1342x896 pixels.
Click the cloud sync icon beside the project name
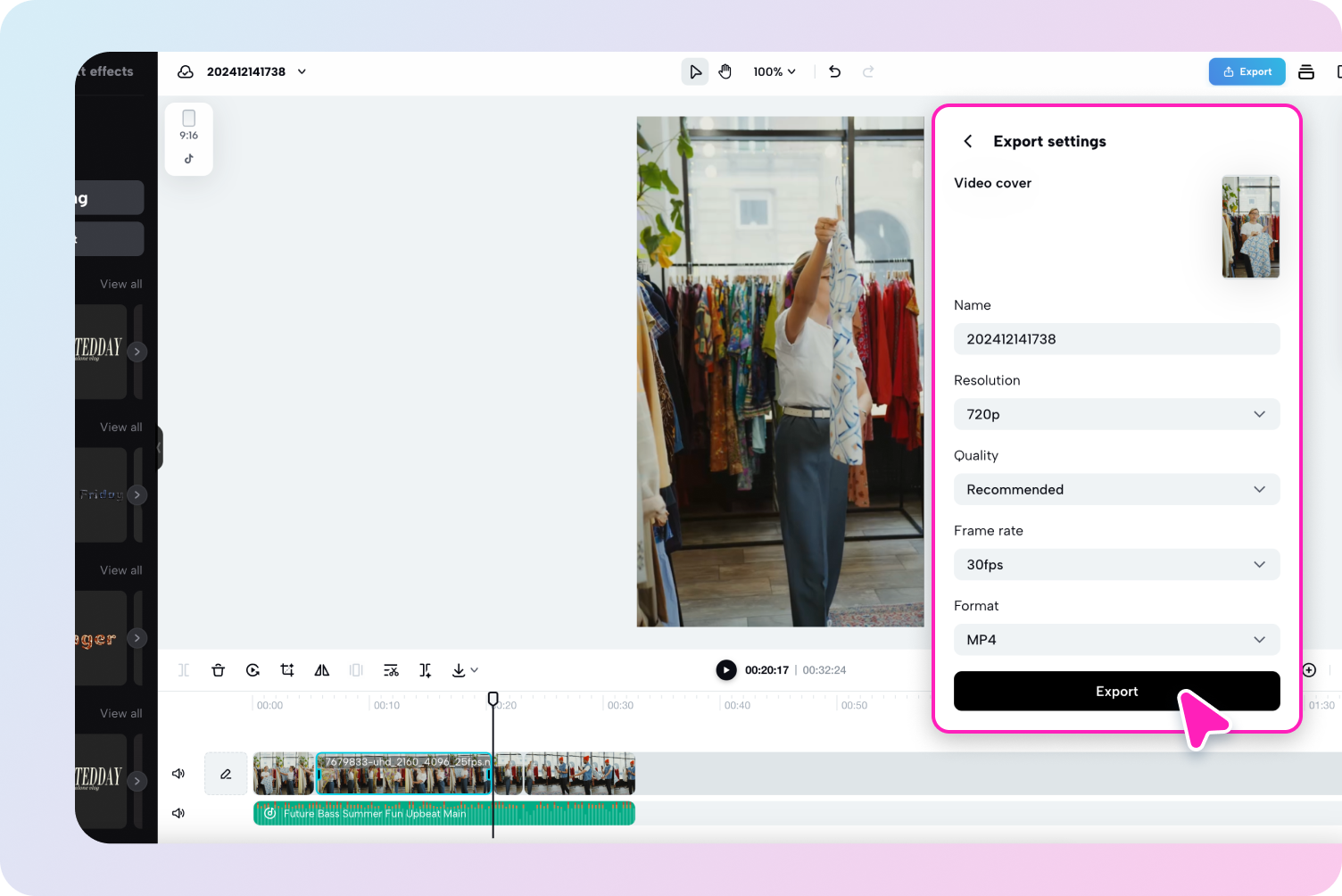(185, 71)
